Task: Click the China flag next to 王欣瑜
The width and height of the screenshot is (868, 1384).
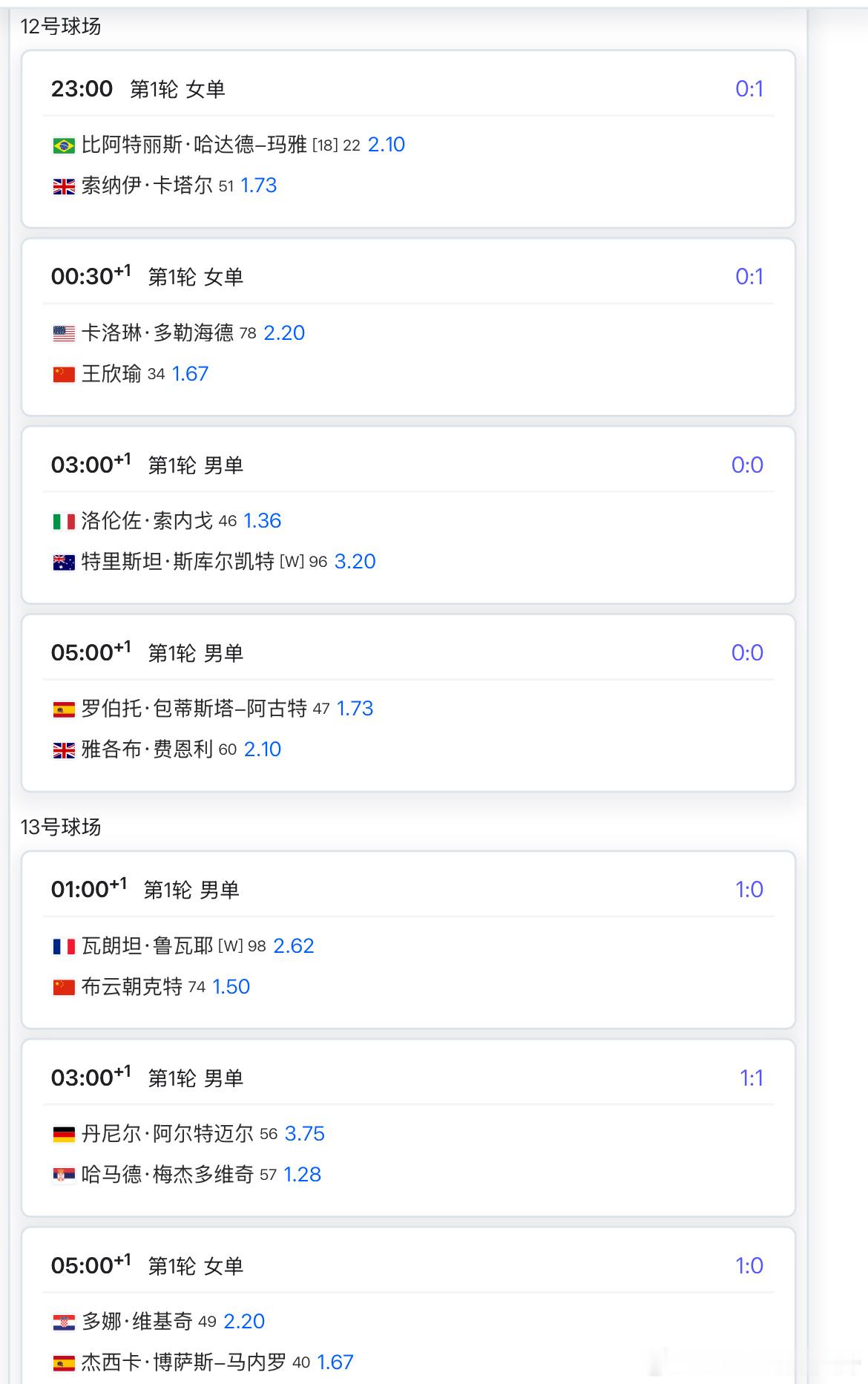Action: 64,375
